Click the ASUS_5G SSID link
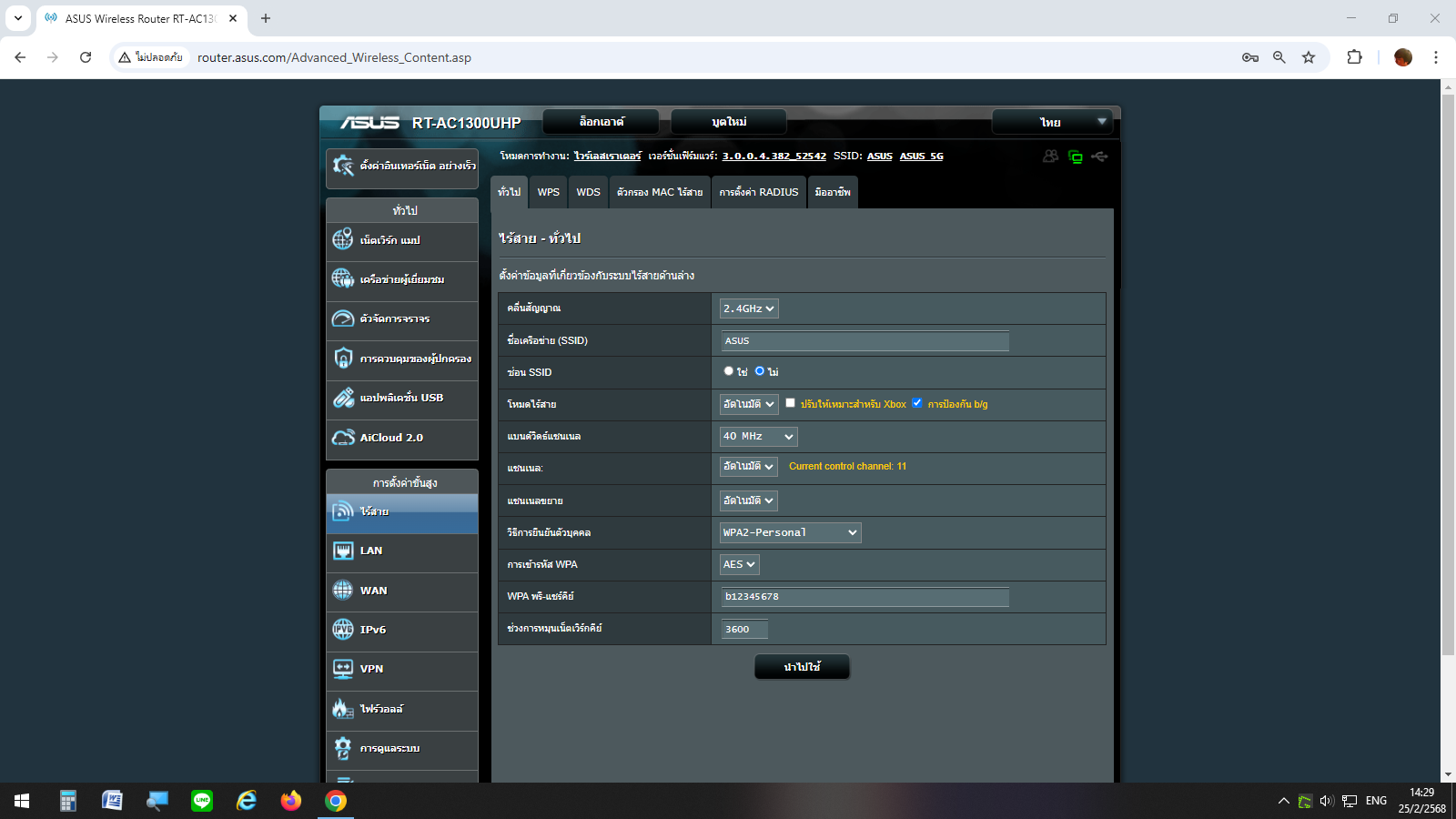 921,157
